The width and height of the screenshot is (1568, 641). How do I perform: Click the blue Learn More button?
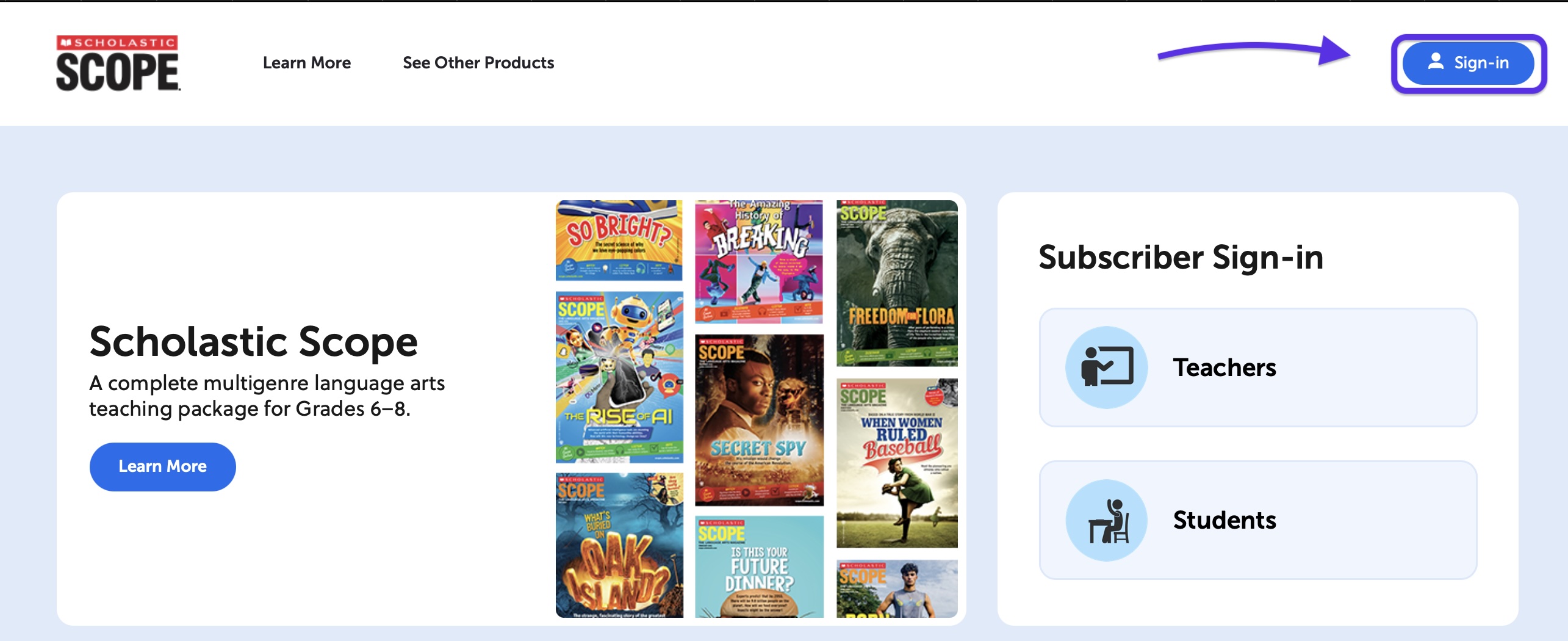point(162,466)
